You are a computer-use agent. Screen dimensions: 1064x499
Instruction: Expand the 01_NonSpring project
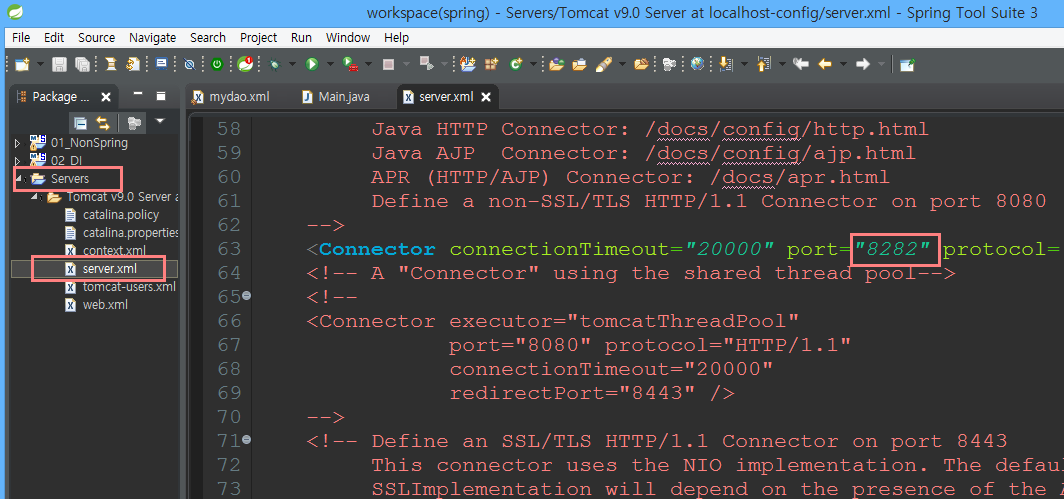tap(18, 143)
